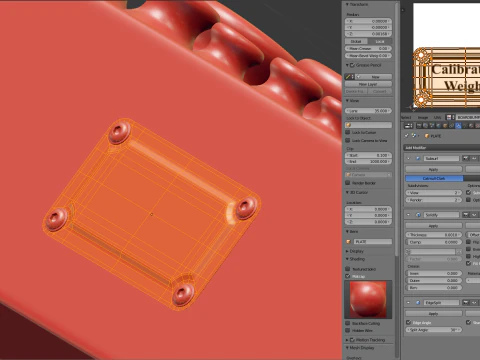Image resolution: width=480 pixels, height=360 pixels.
Task: Open the Object Data properties tab icon
Action: [464, 126]
